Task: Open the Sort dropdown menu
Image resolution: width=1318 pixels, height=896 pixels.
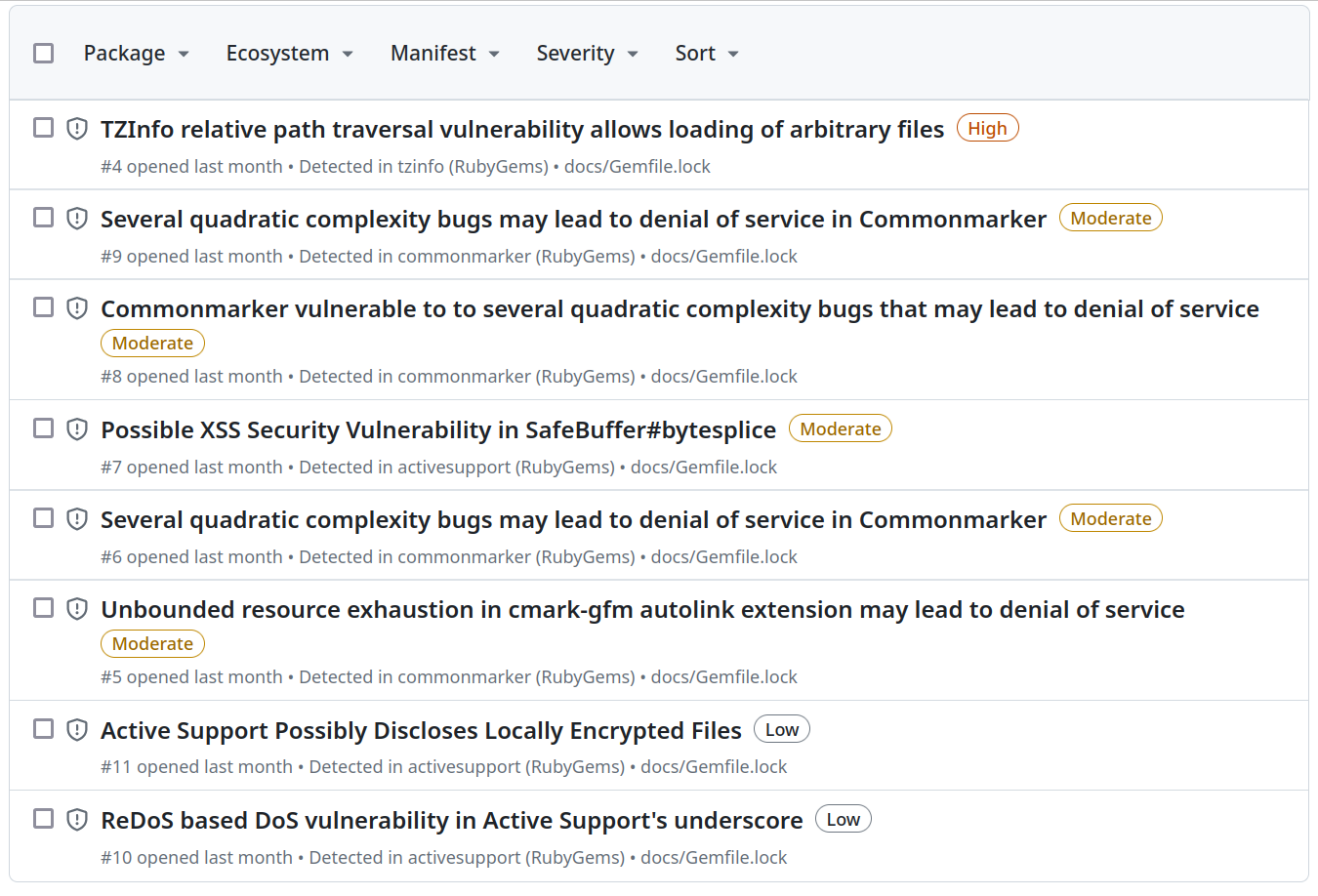Action: point(707,54)
